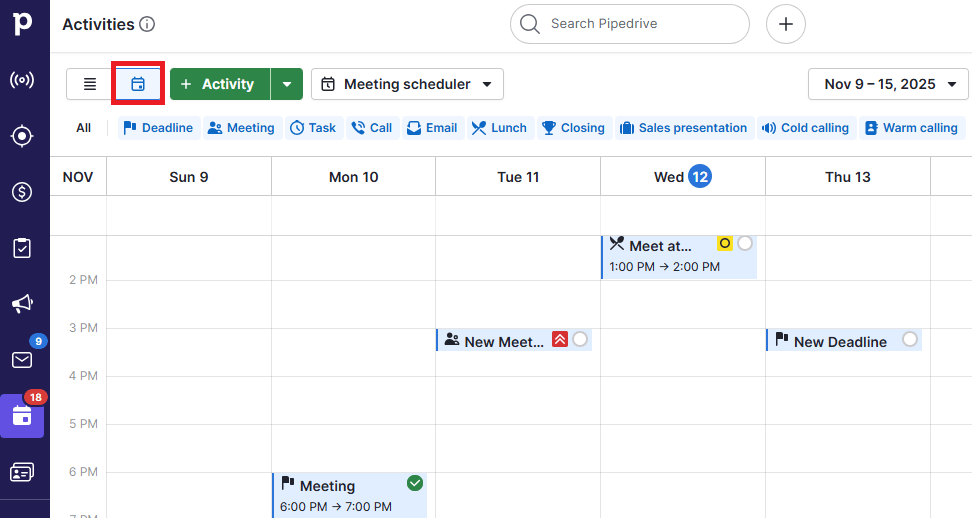Filter by Deadline activity type
Viewport: 972px width, 518px height.
tap(159, 128)
